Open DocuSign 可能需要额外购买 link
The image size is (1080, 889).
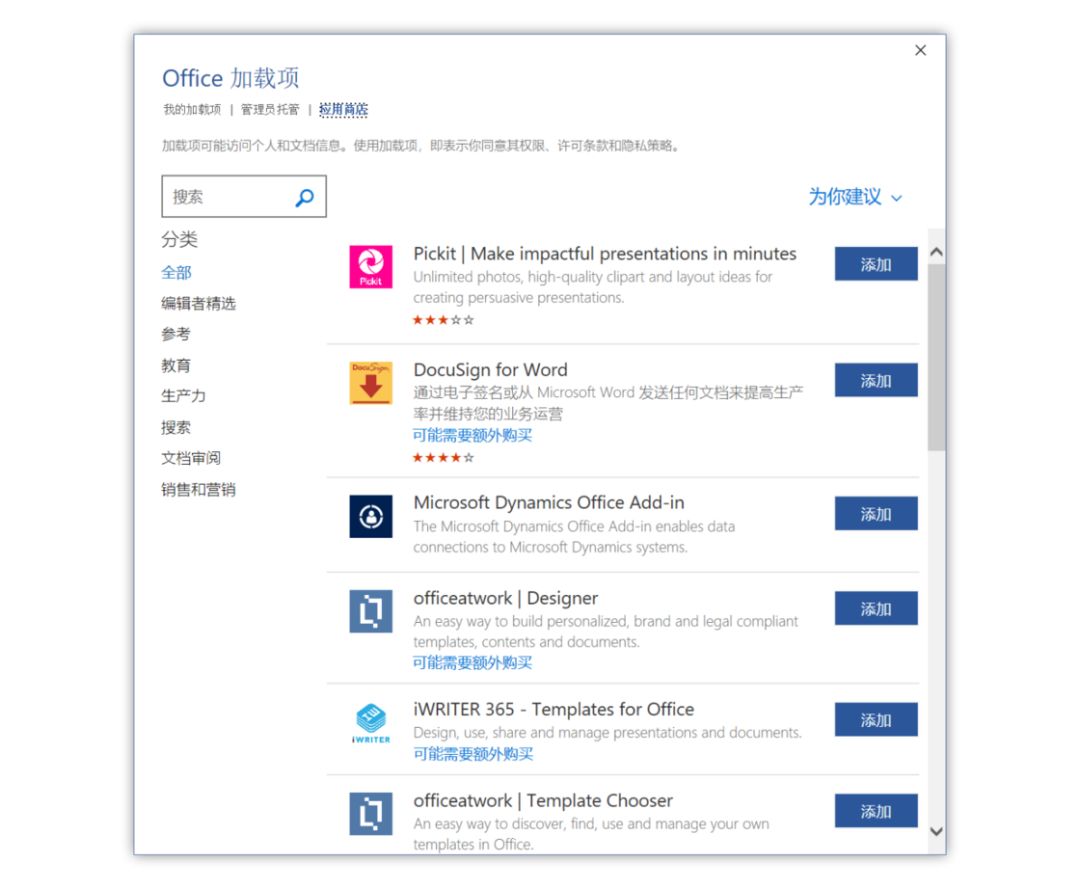click(x=472, y=435)
